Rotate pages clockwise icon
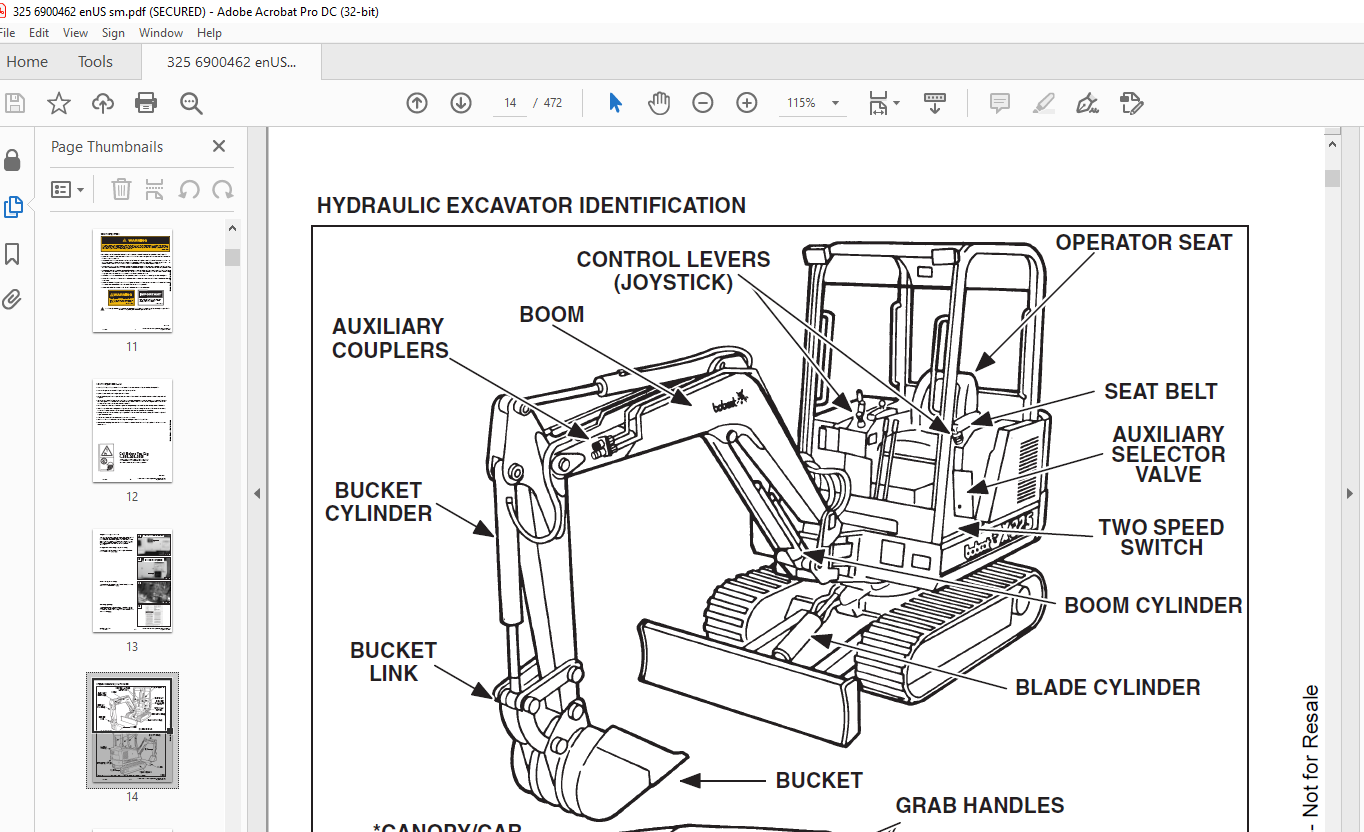 point(222,189)
